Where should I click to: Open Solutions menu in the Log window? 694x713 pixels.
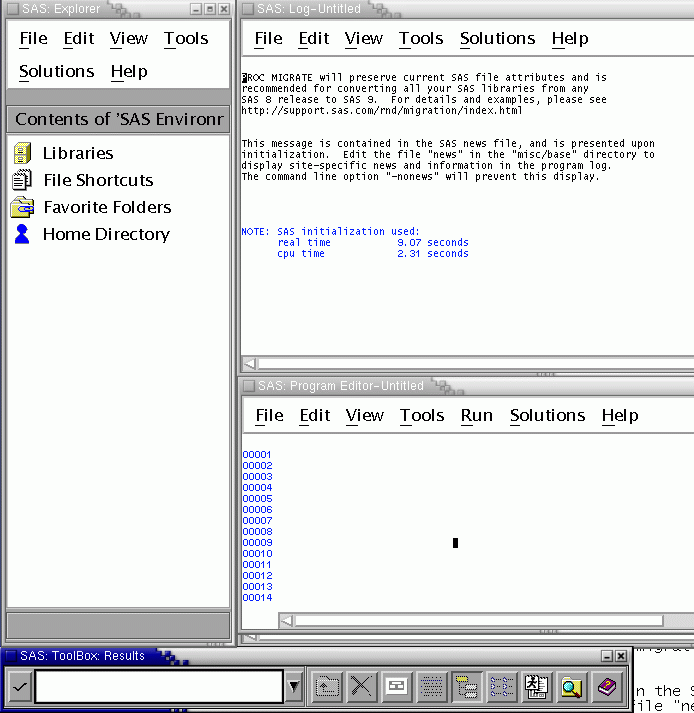[497, 38]
